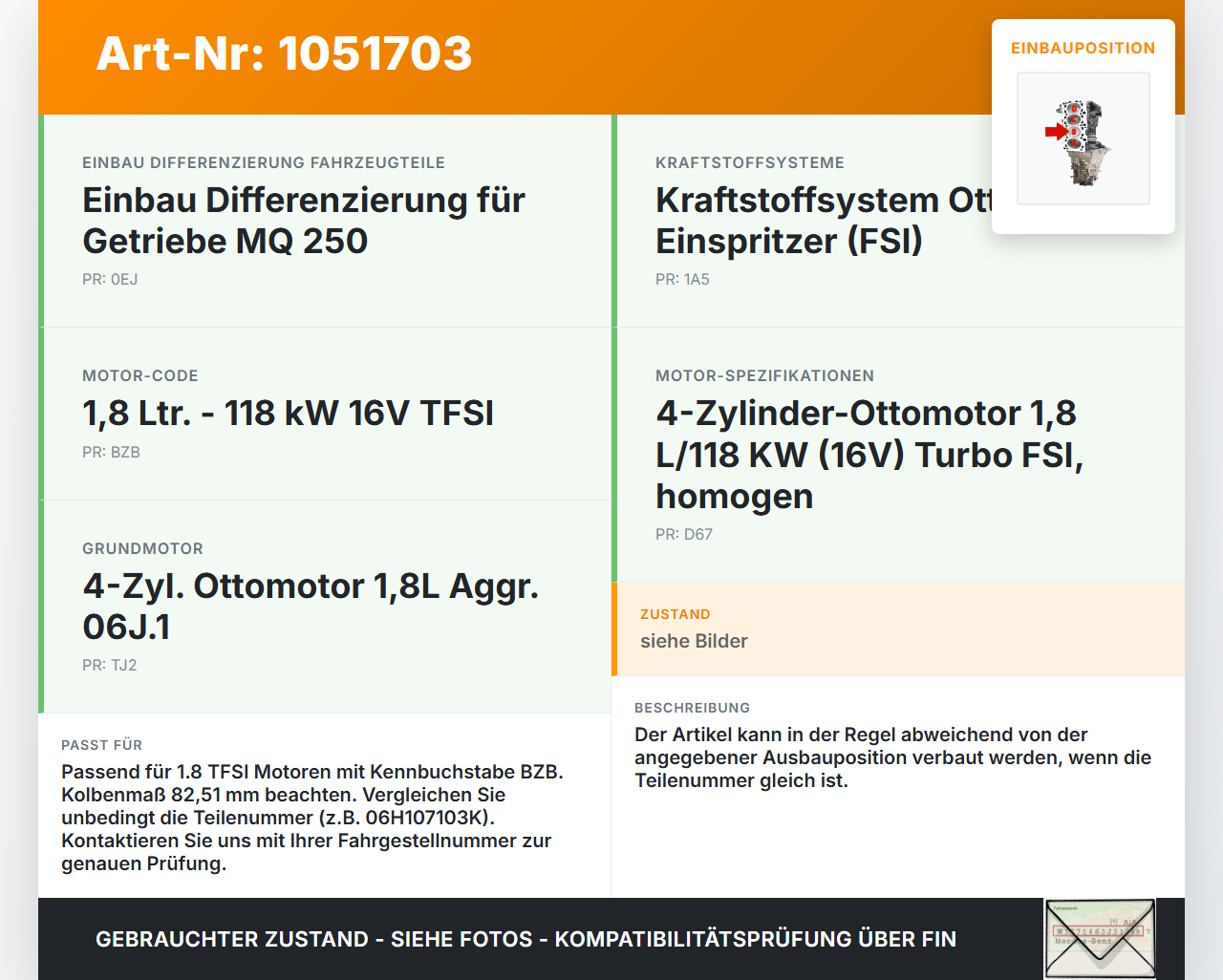Click the EINBAUPOSITION label

(1084, 48)
